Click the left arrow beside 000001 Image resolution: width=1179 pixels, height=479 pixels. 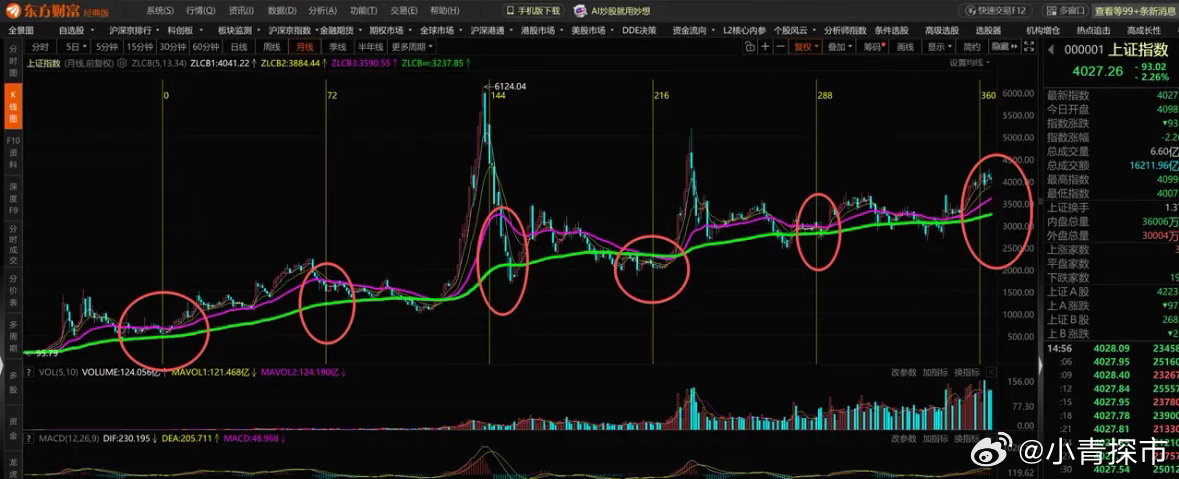(1053, 50)
